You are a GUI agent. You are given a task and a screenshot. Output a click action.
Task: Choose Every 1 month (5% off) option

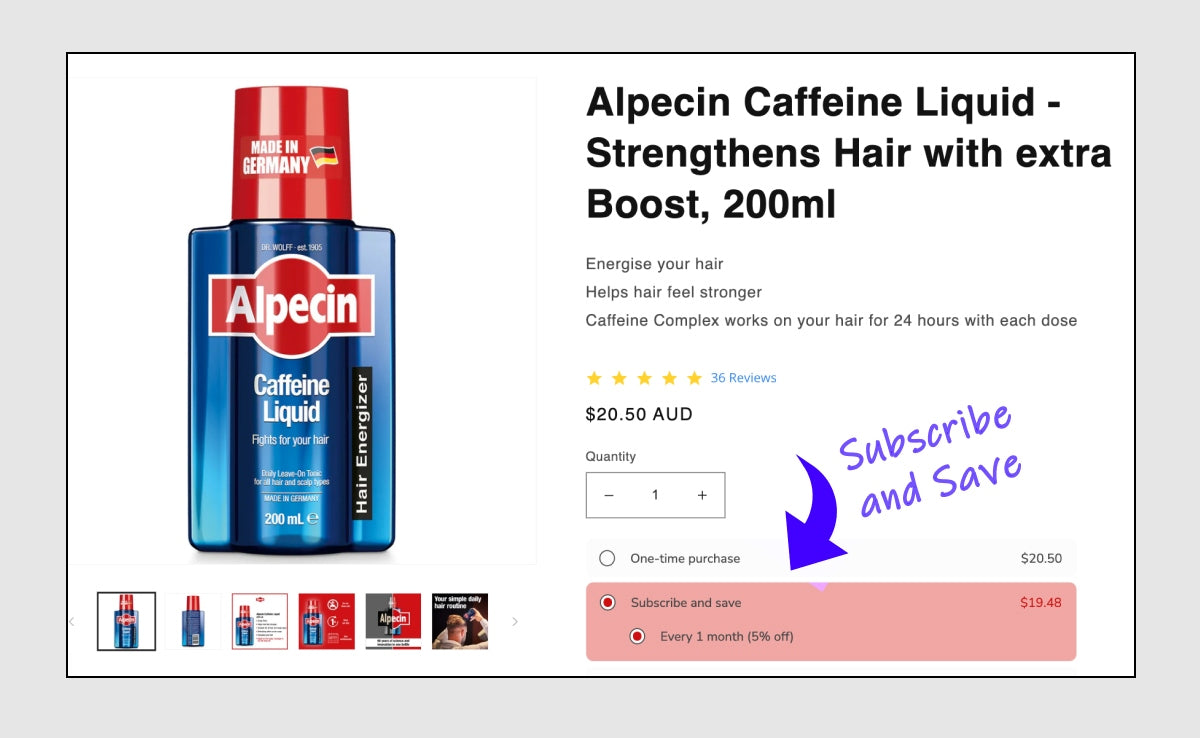tap(637, 636)
